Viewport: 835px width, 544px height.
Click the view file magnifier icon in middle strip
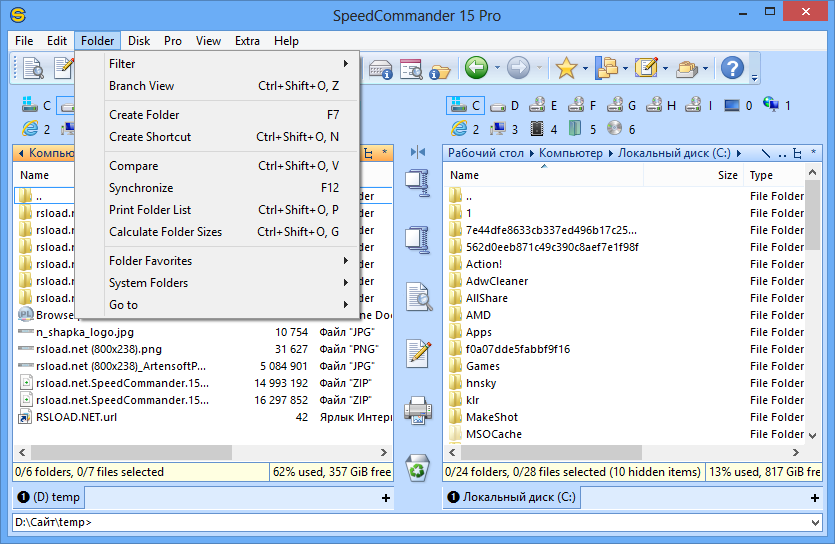[419, 296]
